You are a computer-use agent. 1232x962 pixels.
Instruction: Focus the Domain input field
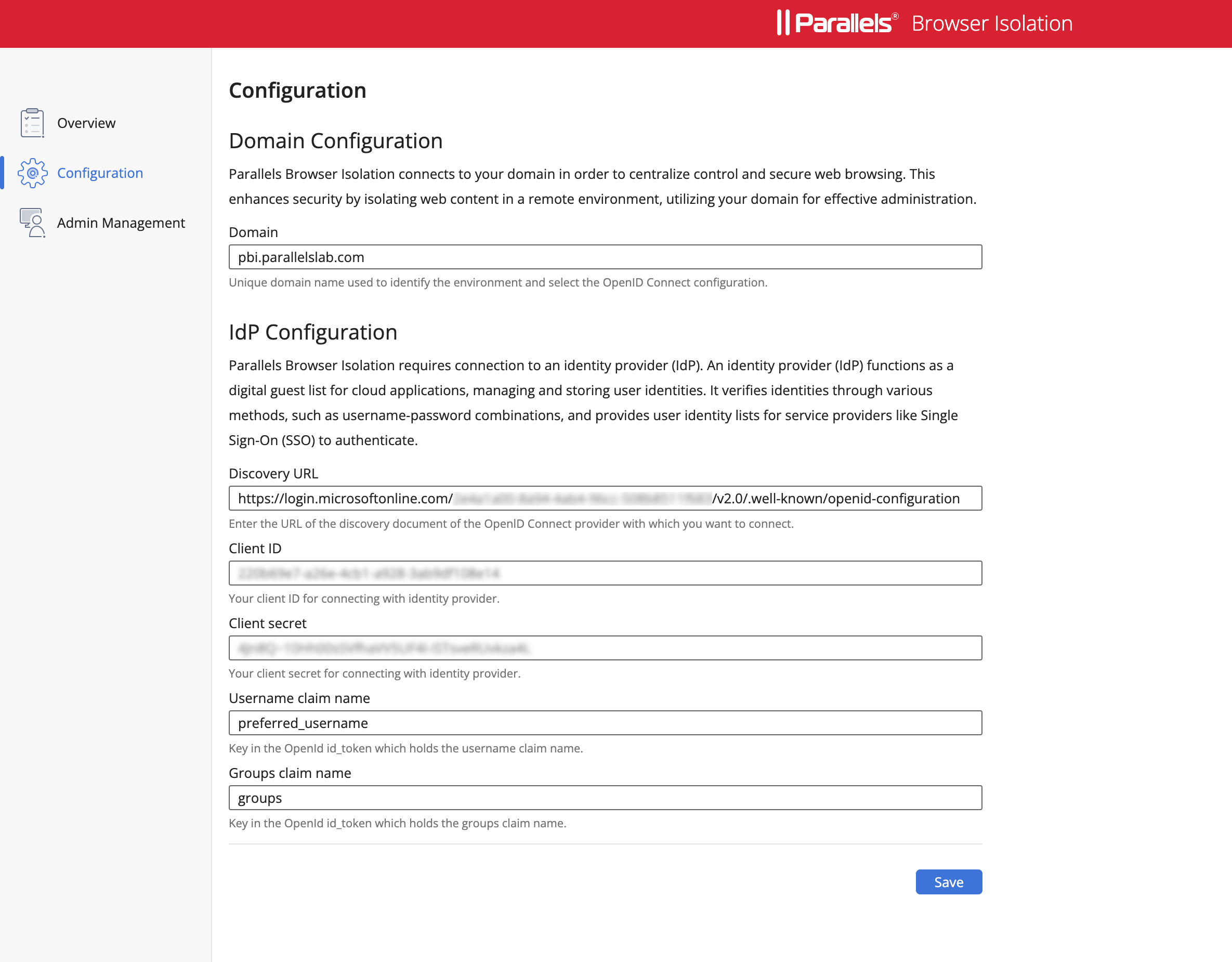pos(605,257)
